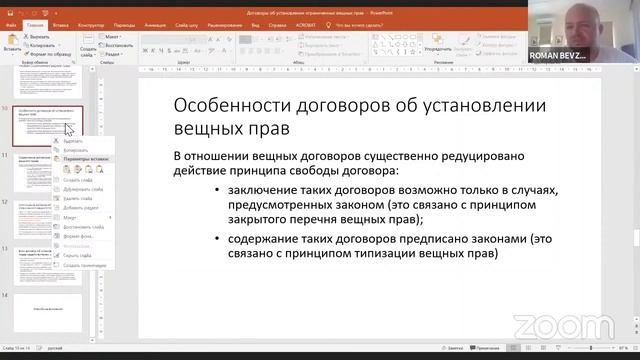
Task: Choose Hide Slide (Скрыть слайд)
Action: (83, 256)
